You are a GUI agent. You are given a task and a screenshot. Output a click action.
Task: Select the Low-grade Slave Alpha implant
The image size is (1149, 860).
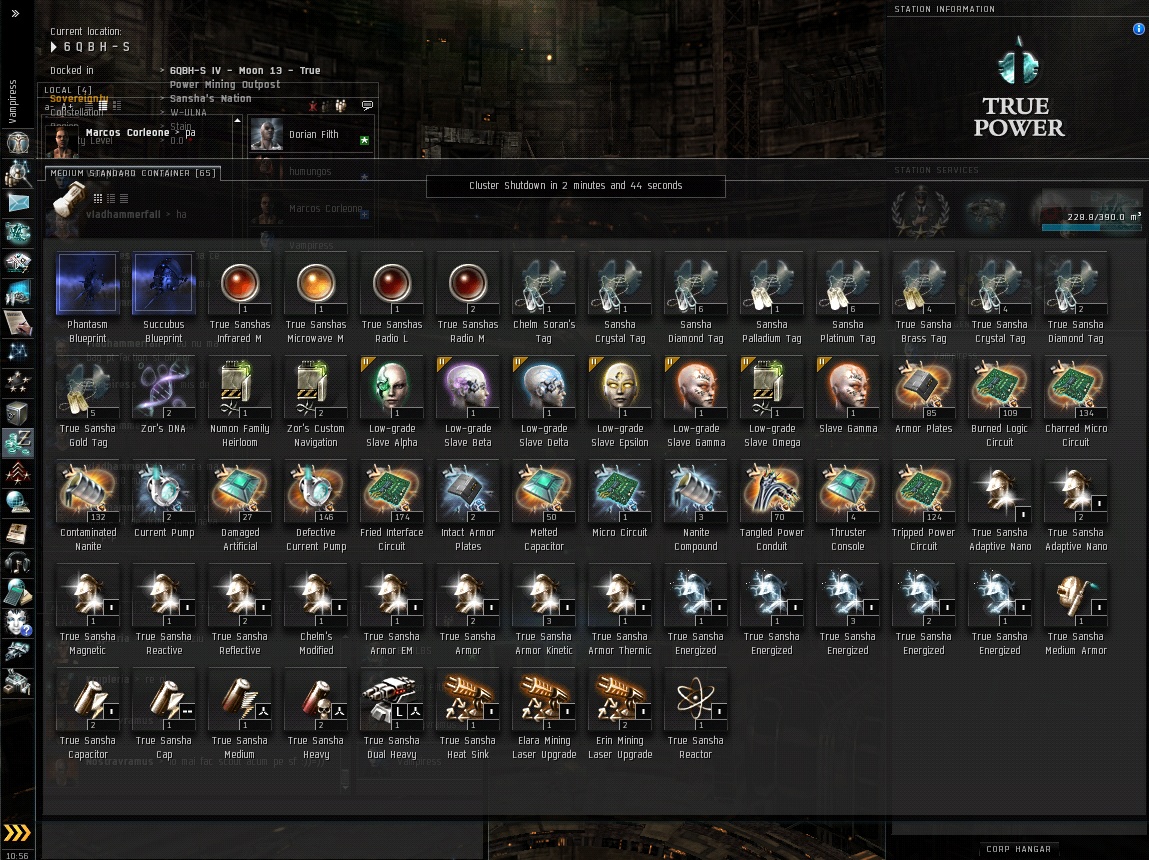coord(392,402)
